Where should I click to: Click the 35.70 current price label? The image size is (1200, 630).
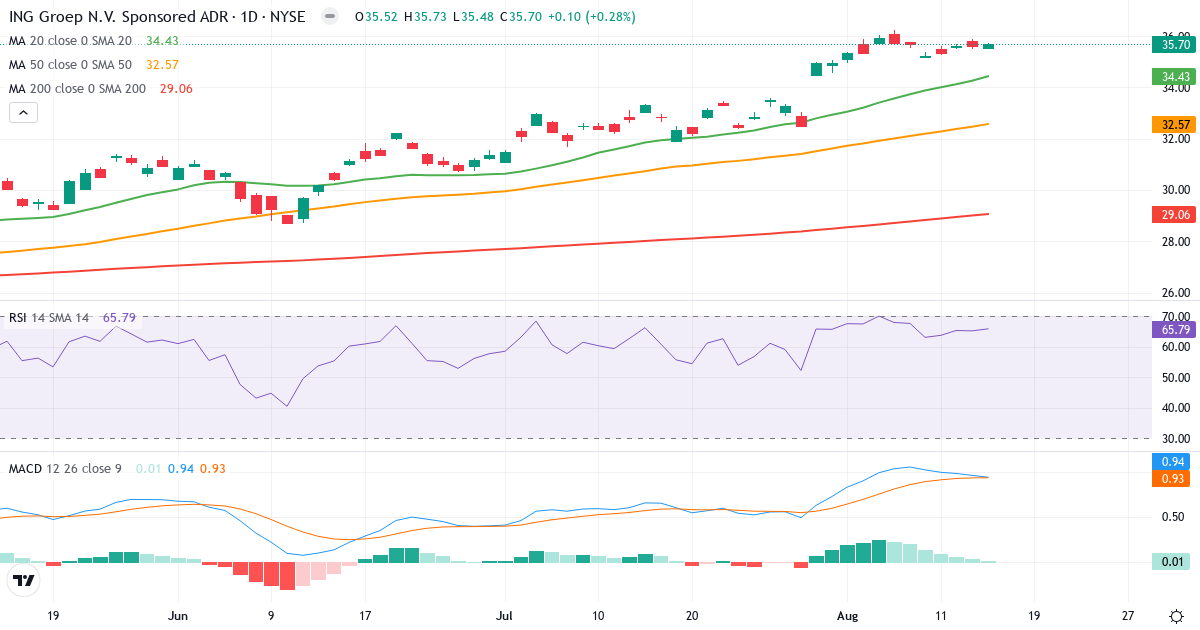click(1175, 44)
